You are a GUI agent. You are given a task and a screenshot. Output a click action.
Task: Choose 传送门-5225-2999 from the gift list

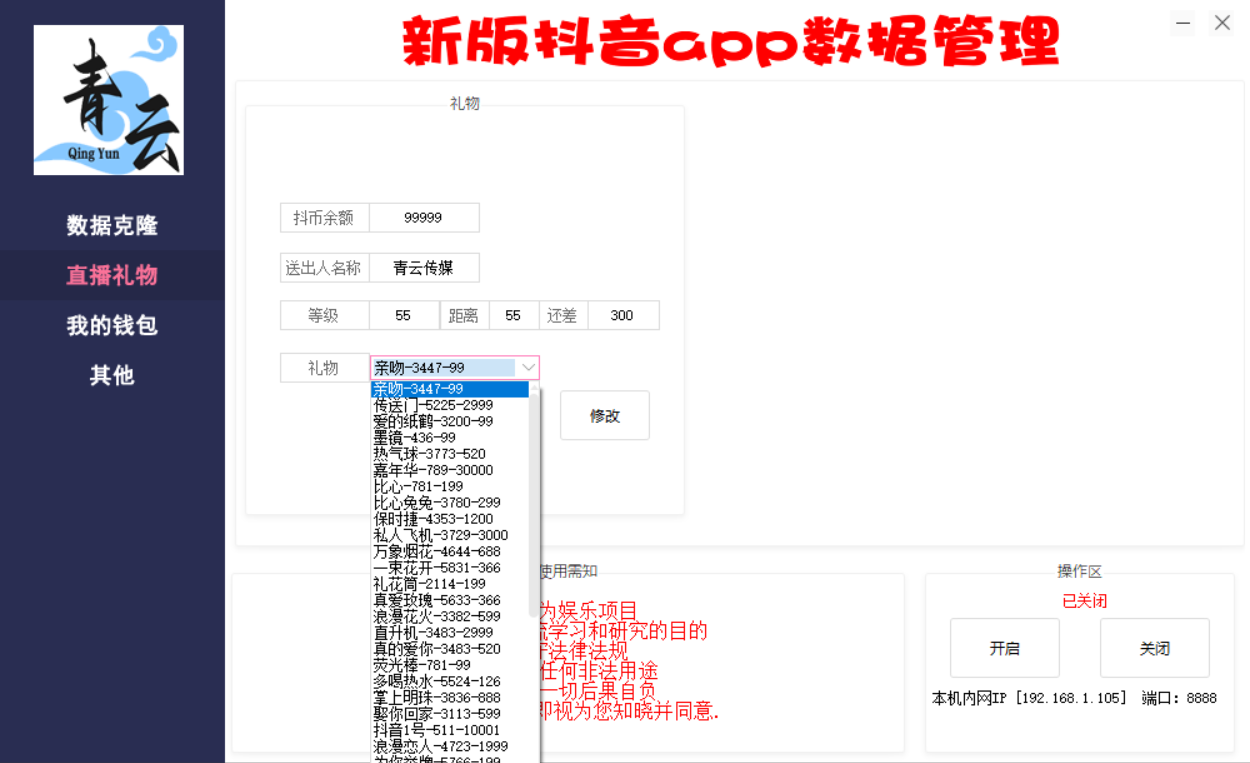point(449,405)
